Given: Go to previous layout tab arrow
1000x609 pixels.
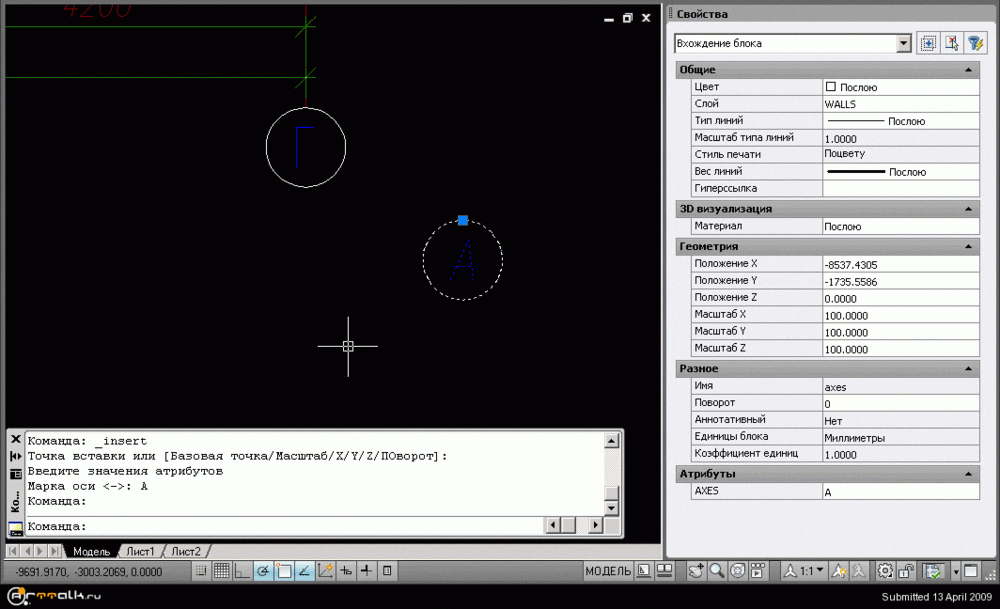Looking at the screenshot, I should [27, 551].
